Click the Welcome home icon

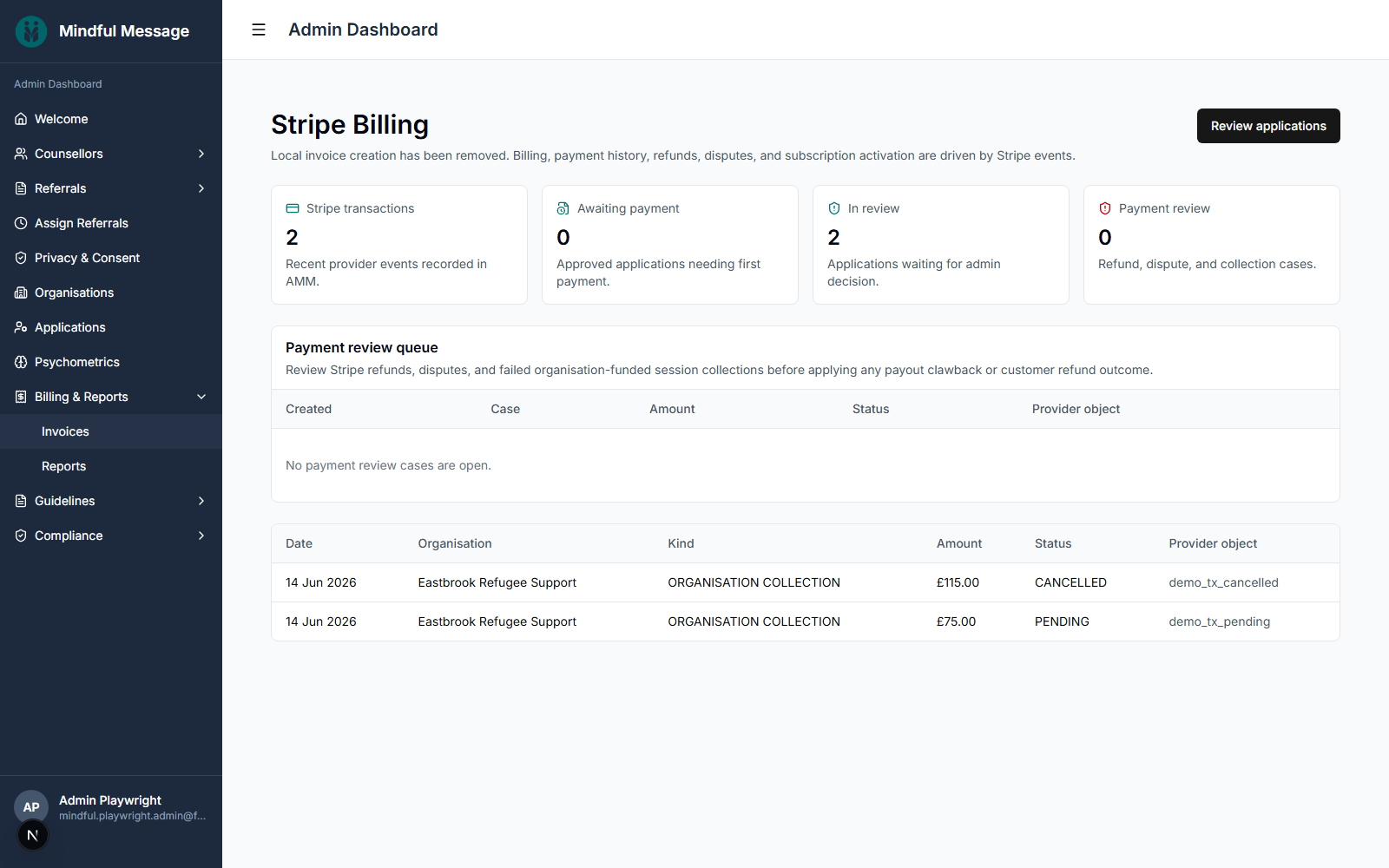pyautogui.click(x=21, y=119)
